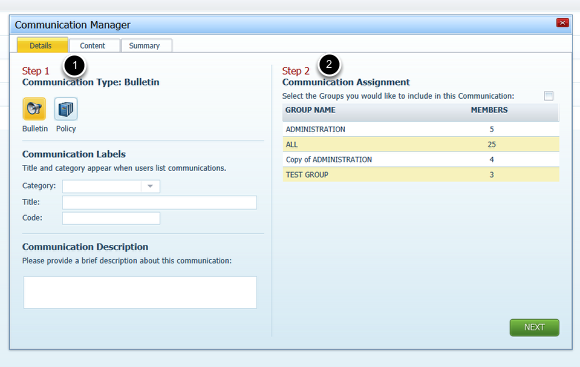Focus the Title input field
This screenshot has height=367, width=580.
tap(159, 202)
